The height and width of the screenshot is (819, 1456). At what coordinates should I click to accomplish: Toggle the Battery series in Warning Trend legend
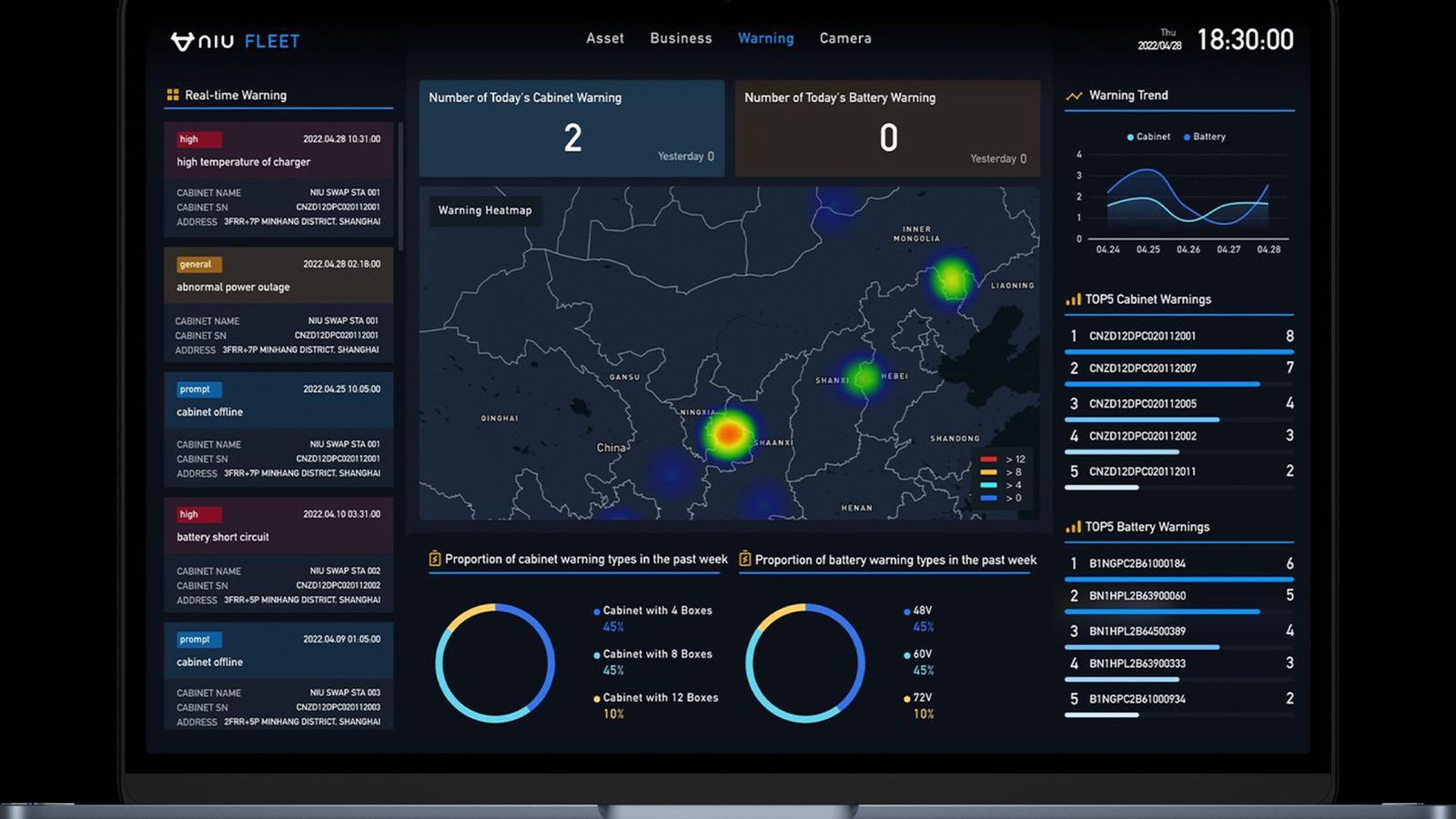click(1204, 136)
